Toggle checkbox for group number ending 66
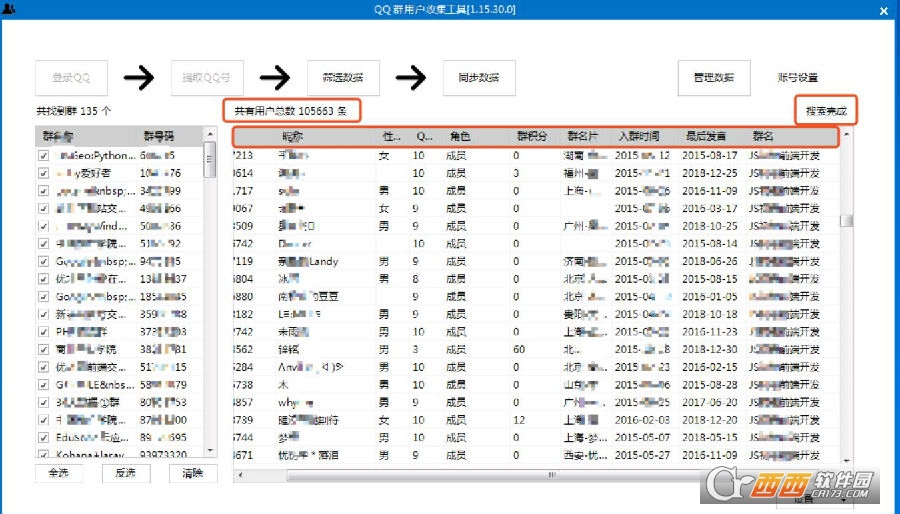Image resolution: width=900 pixels, height=514 pixels. 44,208
